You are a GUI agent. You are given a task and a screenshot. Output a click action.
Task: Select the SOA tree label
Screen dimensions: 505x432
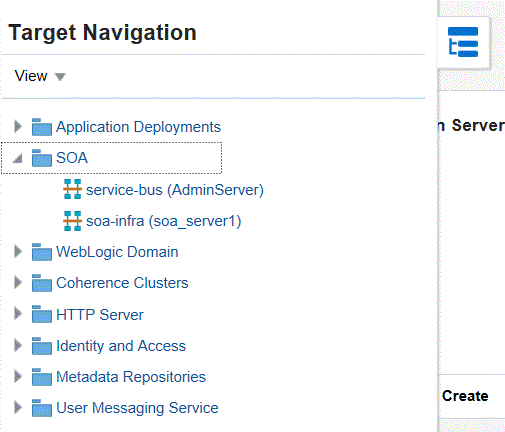point(72,158)
